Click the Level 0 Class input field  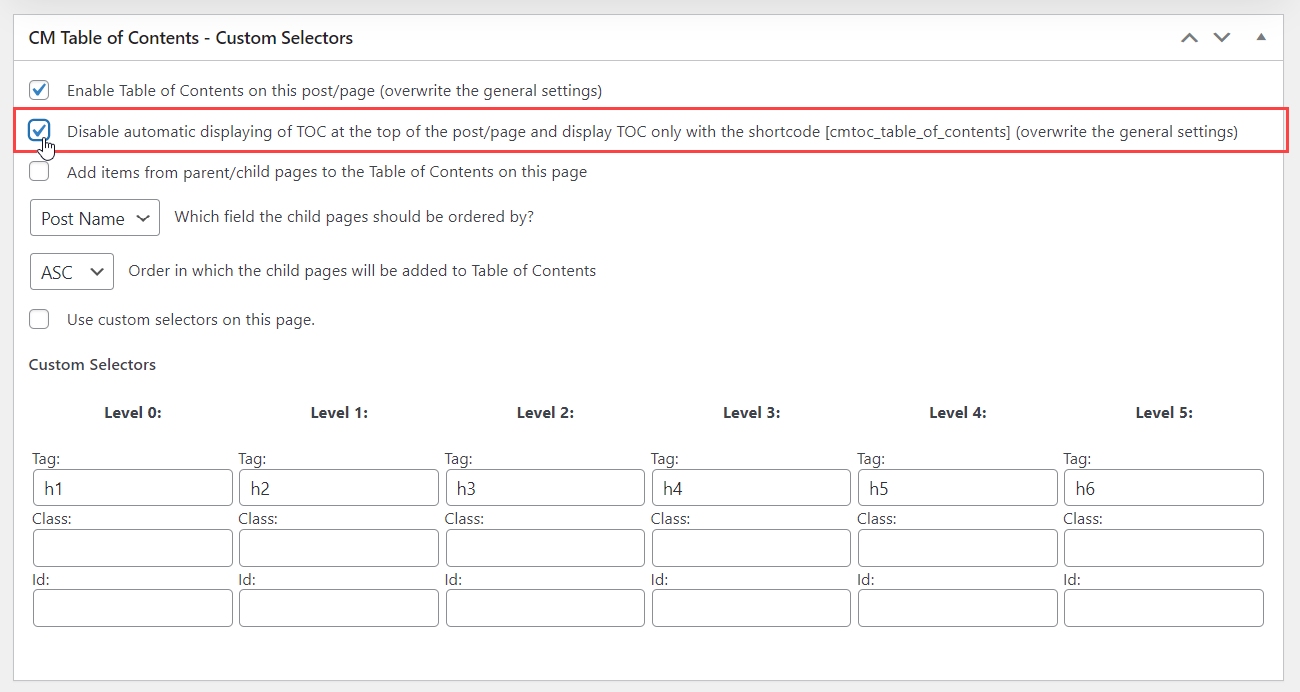coord(133,548)
